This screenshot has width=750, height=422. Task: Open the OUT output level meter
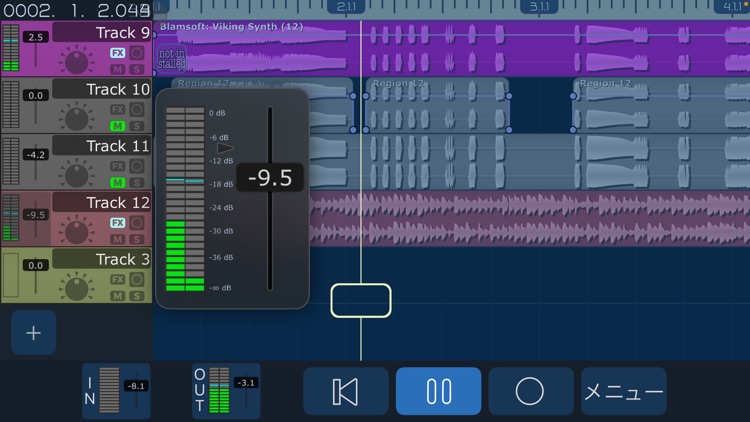226,391
